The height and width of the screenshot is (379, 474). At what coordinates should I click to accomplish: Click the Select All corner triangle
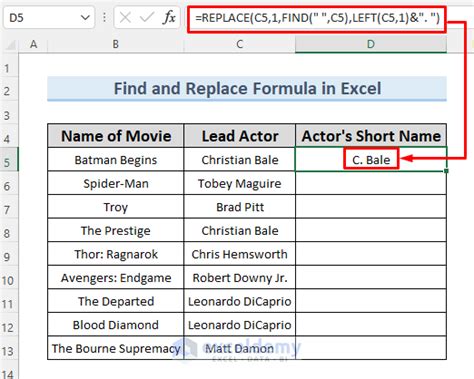pyautogui.click(x=10, y=44)
